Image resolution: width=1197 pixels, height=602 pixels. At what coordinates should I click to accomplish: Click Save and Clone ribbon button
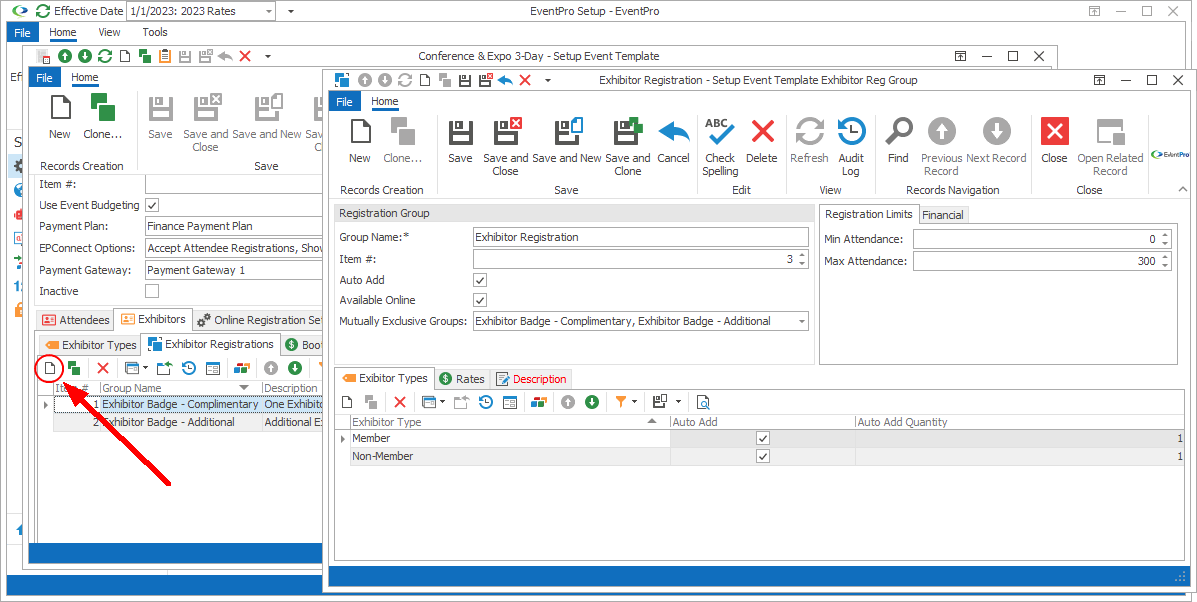tap(628, 146)
